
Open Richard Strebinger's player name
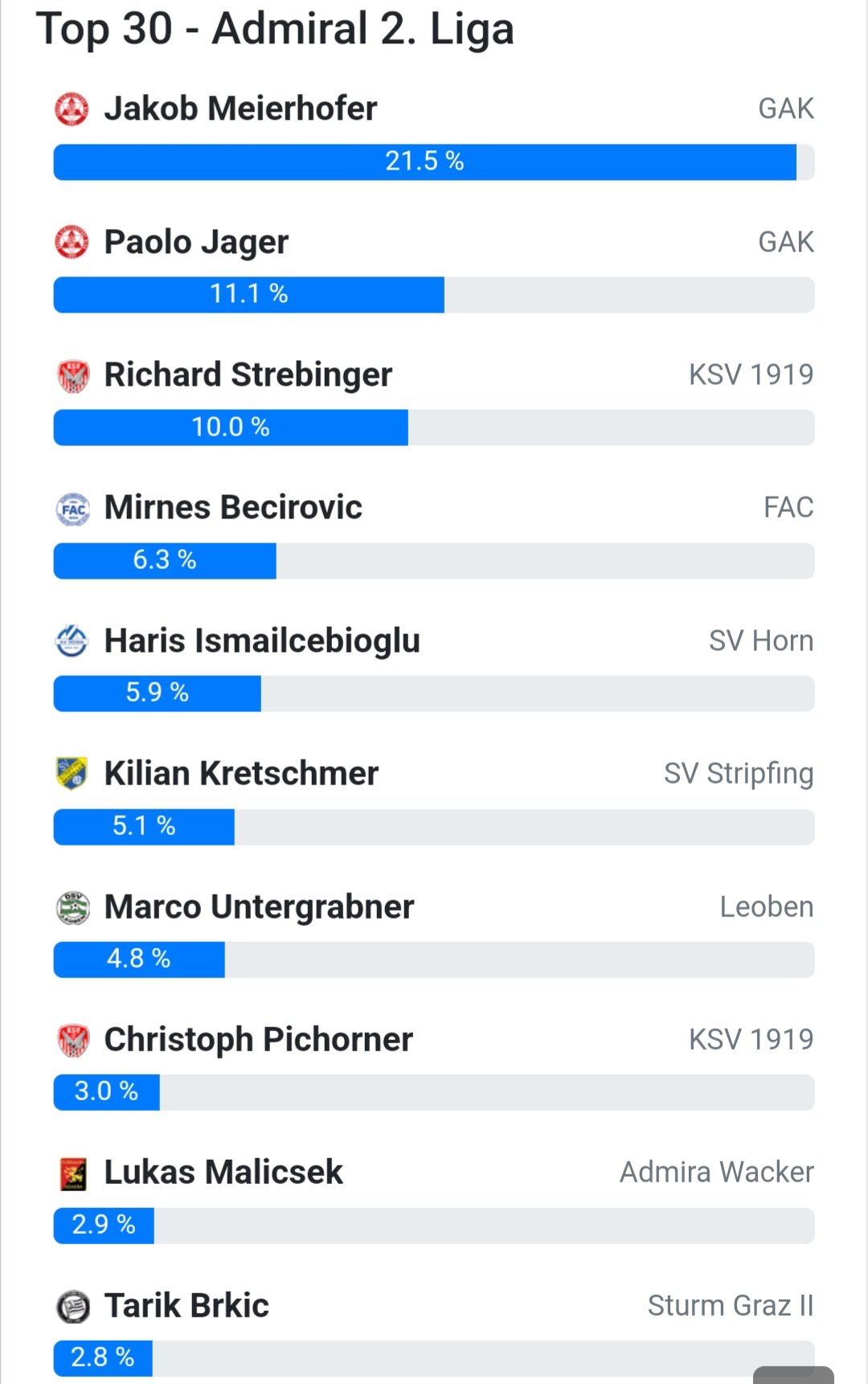(x=248, y=375)
